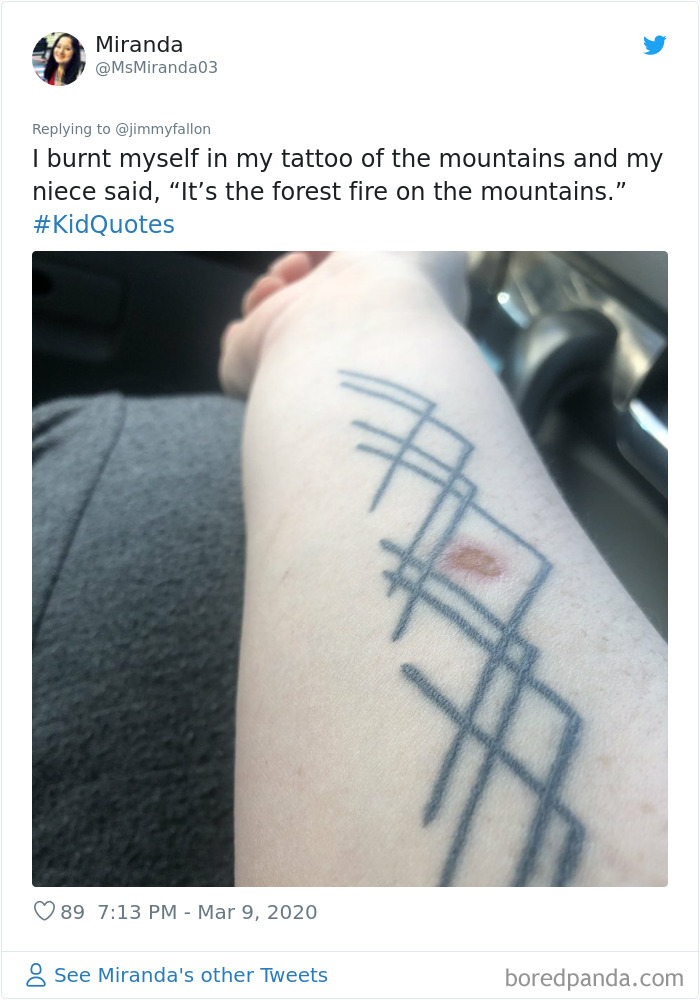The image size is (700, 1000).
Task: Open the tattooed arm photo
Action: [x=350, y=569]
